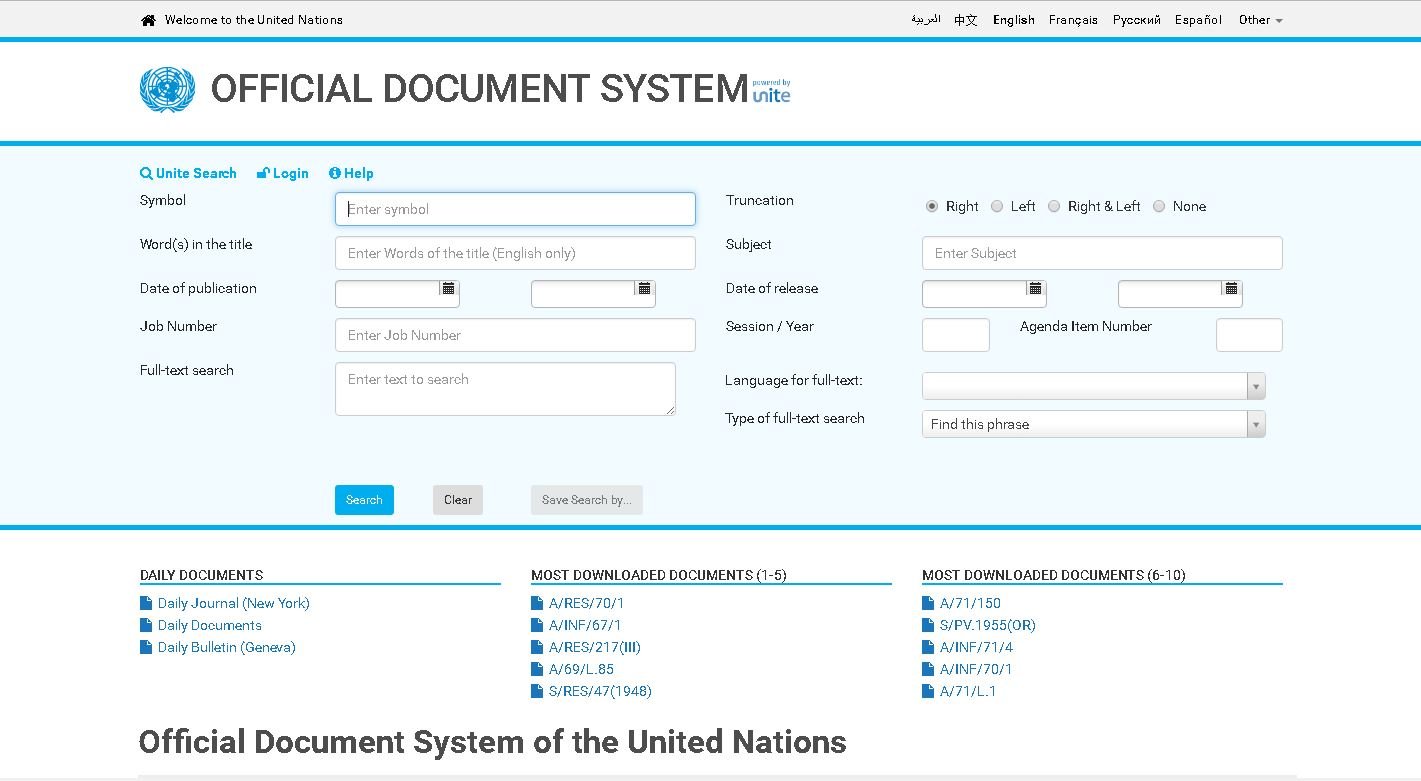1421x781 pixels.
Task: Switch language to Français
Action: [x=1073, y=20]
